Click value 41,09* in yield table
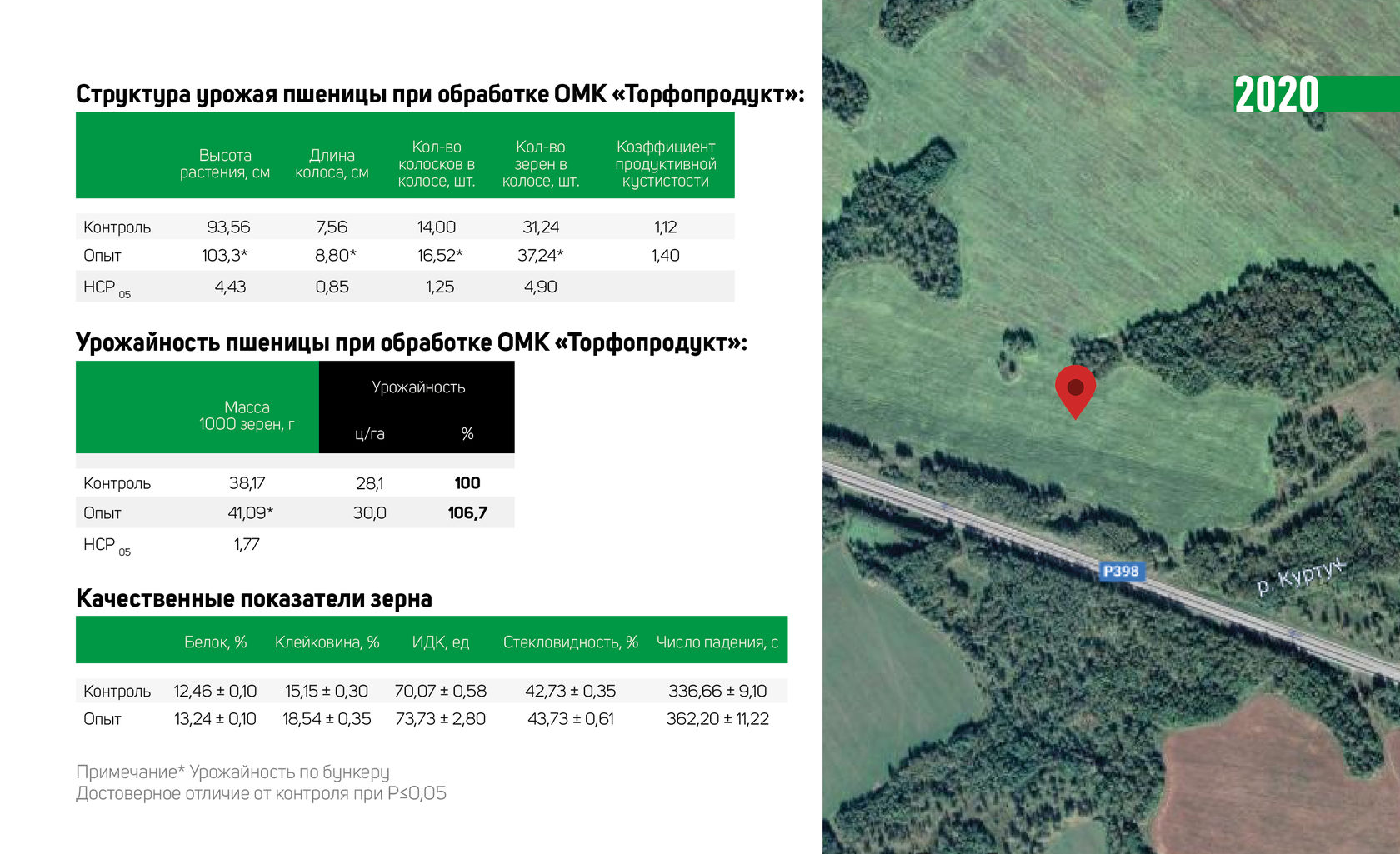Screen dimensions: 1400x854 coord(250,512)
